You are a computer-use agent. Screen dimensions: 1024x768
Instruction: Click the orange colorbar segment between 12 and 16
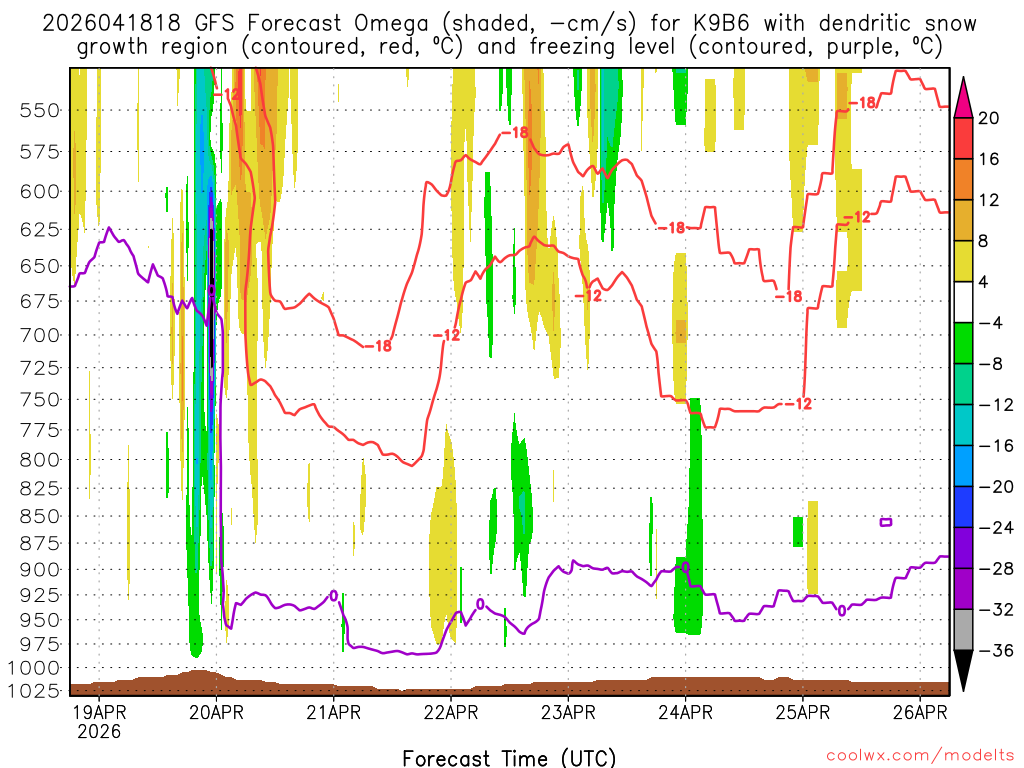point(963,180)
